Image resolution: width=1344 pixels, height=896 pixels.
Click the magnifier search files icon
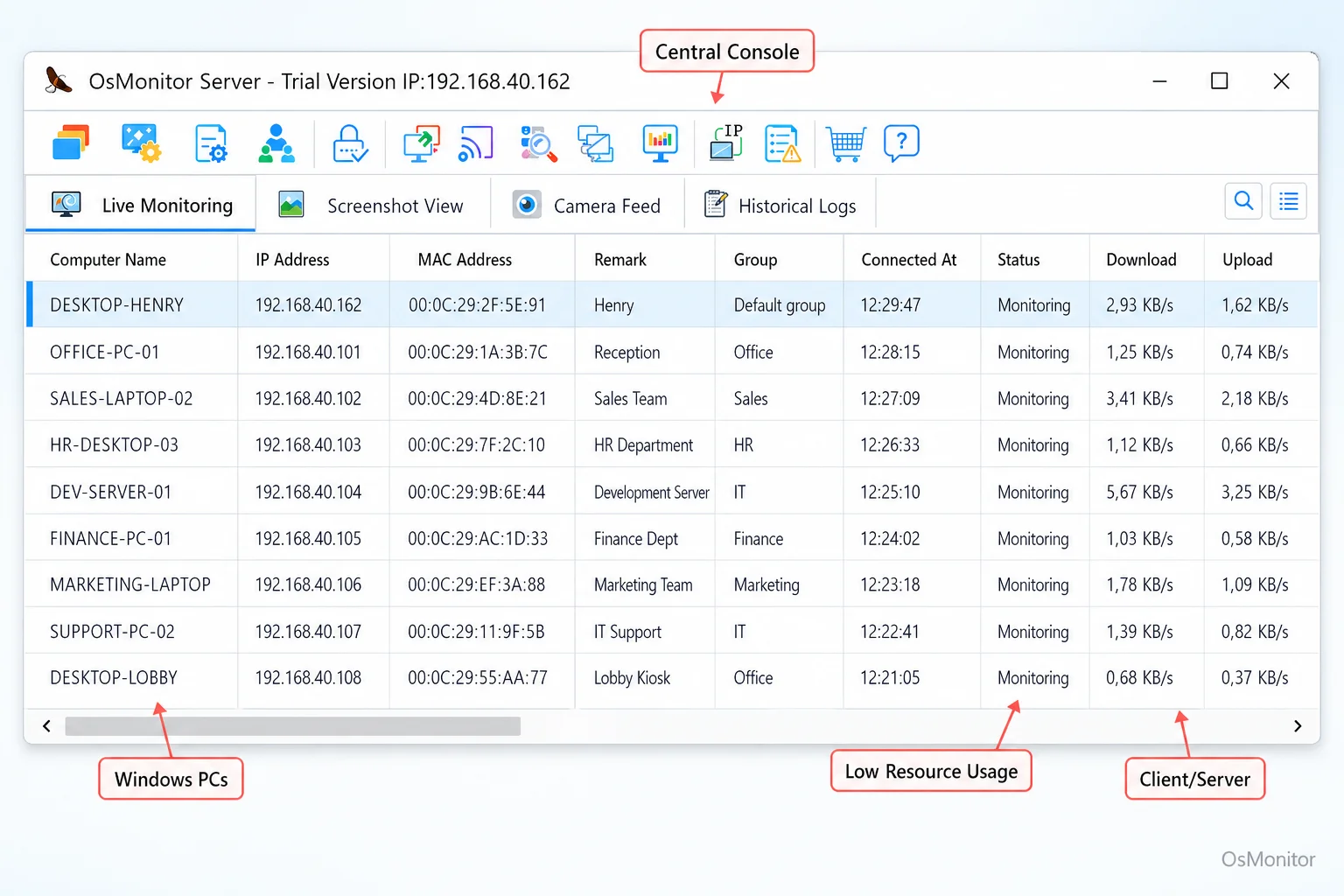point(539,143)
